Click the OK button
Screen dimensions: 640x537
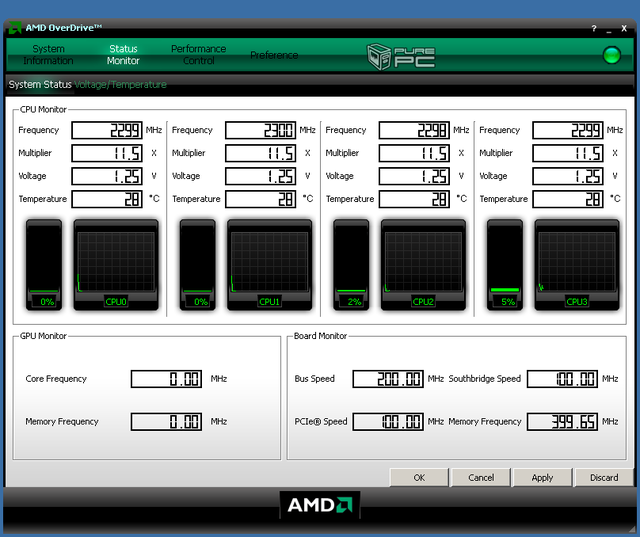(x=419, y=477)
